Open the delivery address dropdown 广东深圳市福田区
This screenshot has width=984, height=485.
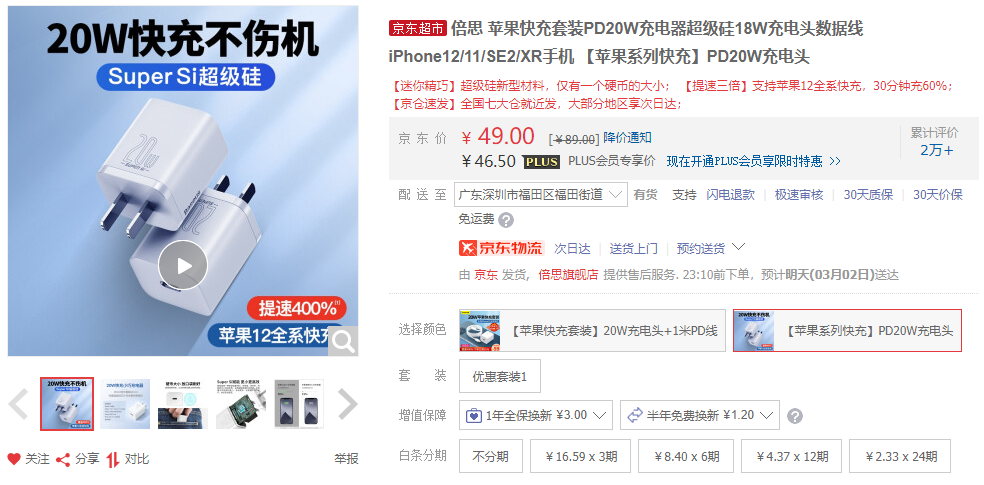[x=541, y=195]
